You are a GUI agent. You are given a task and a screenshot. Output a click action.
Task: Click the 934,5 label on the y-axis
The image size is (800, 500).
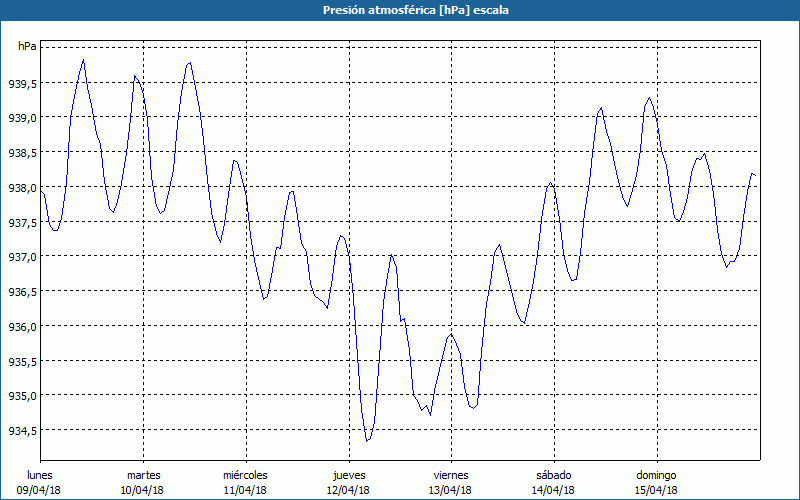click(21, 431)
